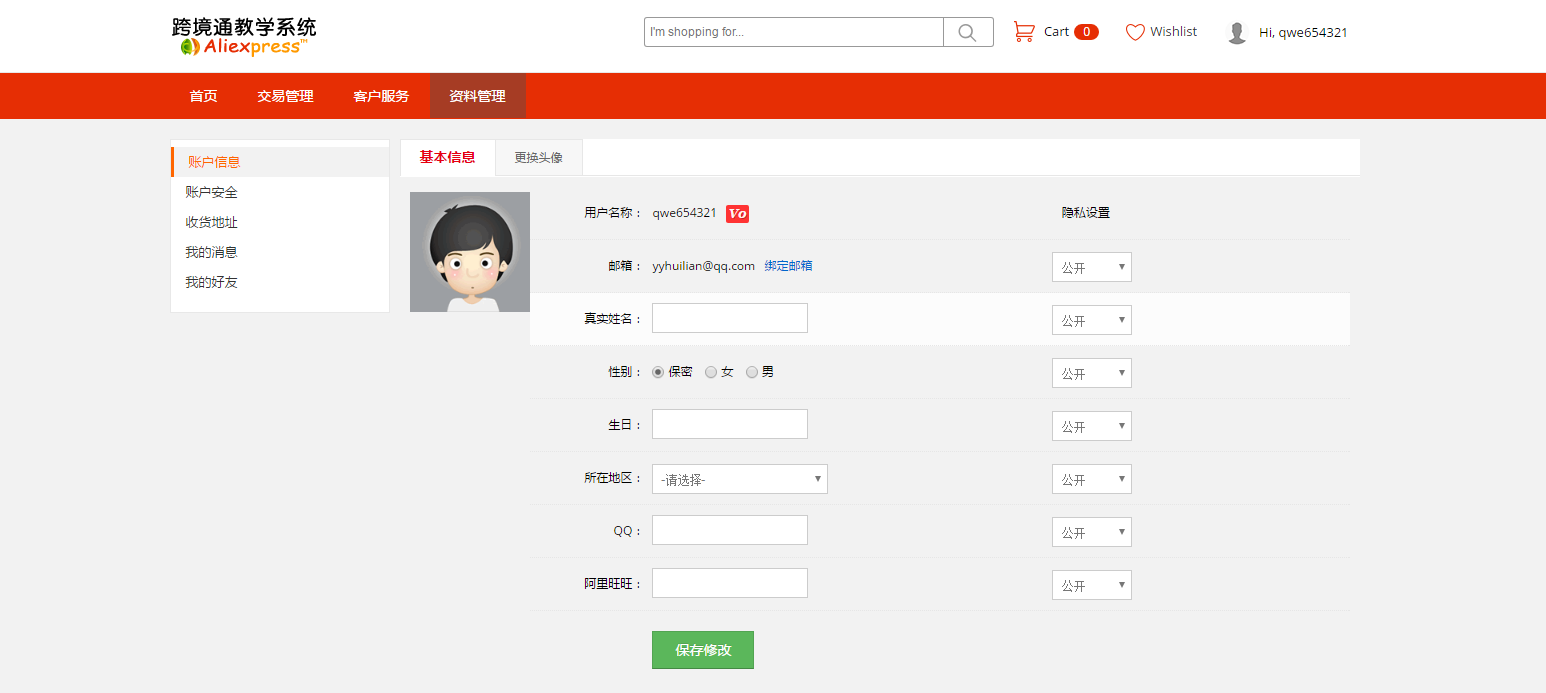The height and width of the screenshot is (693, 1546).
Task: Click the user avatar icon in header
Action: coord(1237,33)
